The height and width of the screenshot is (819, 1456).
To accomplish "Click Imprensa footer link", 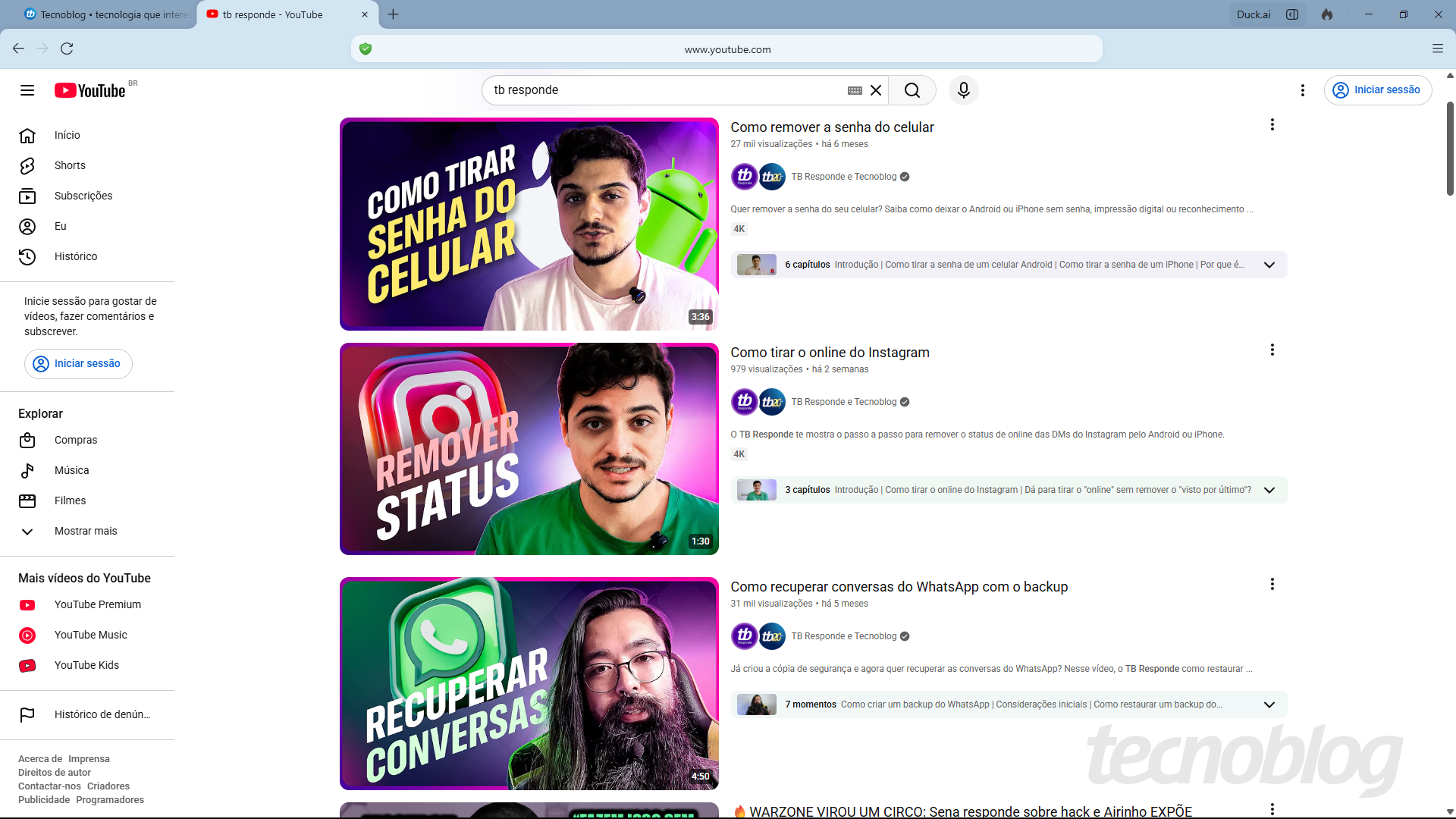I will tap(89, 759).
